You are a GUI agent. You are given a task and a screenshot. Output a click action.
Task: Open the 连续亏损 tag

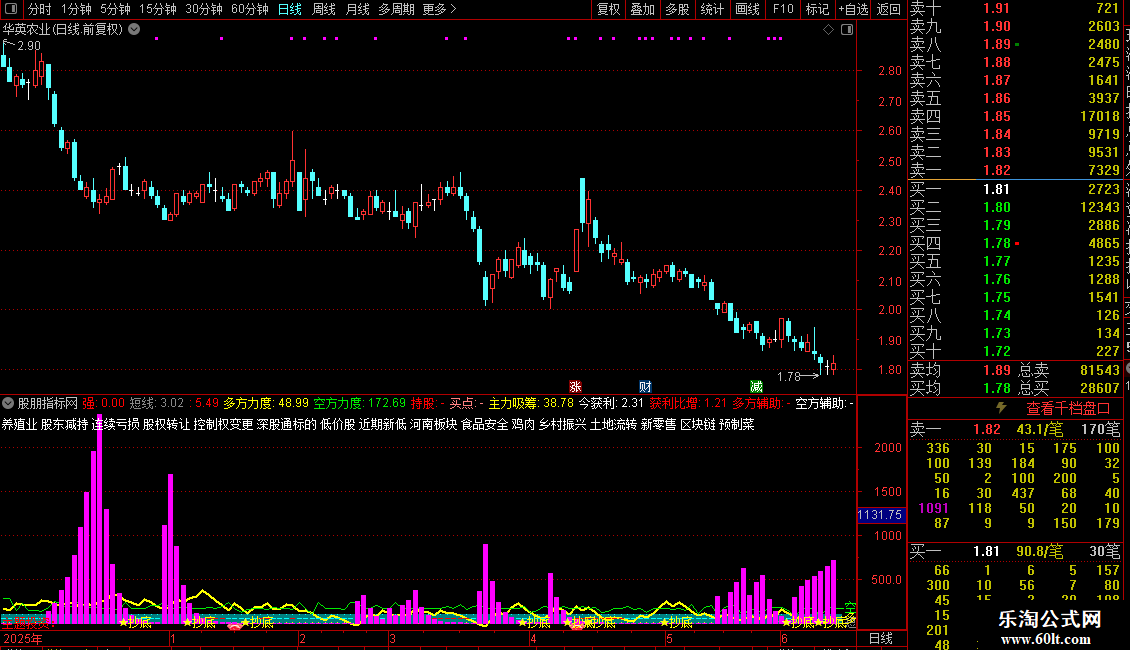tap(115, 424)
